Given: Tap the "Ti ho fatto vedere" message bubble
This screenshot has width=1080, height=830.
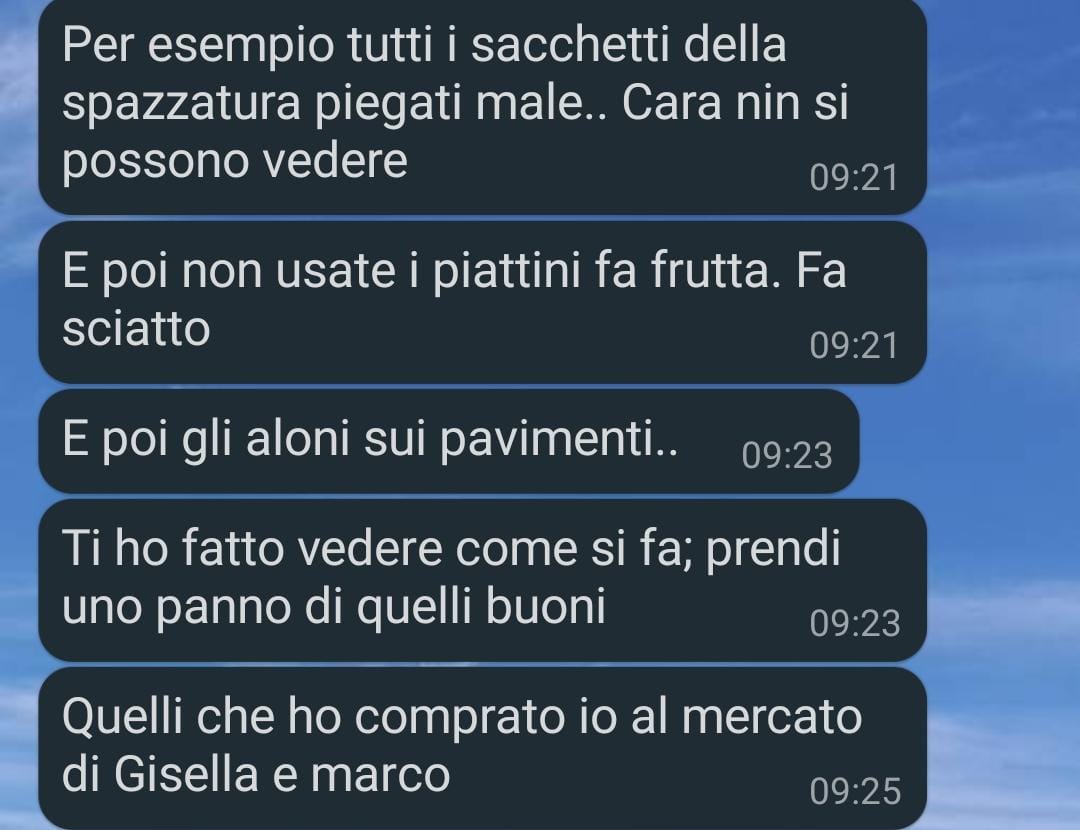Looking at the screenshot, I should 482,580.
